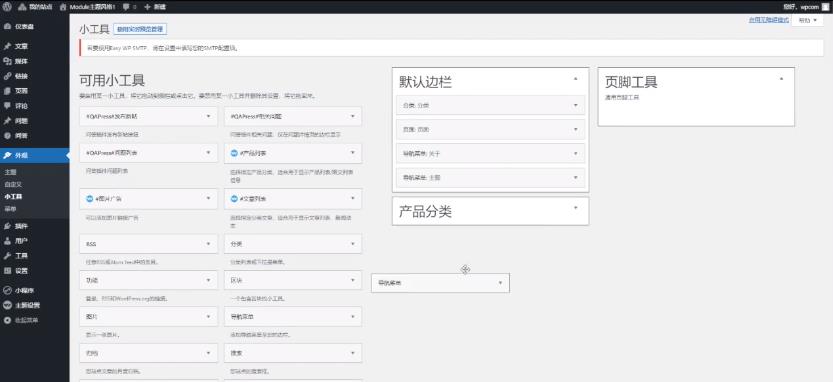Expand the 搜索 search widget arrow

point(353,352)
